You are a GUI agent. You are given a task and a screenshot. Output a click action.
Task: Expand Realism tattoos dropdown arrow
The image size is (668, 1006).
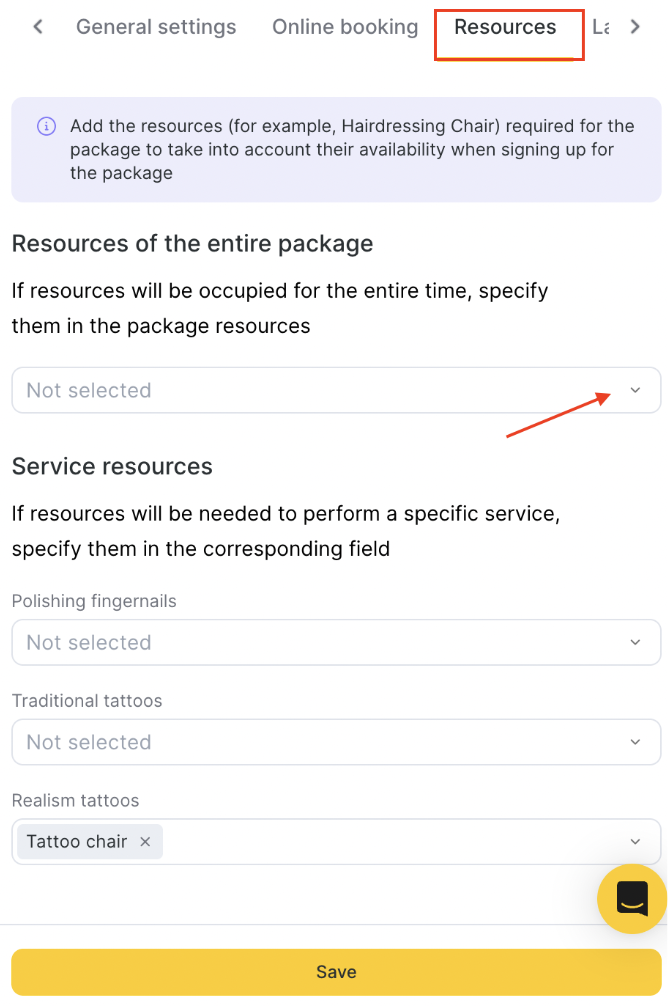(x=635, y=842)
